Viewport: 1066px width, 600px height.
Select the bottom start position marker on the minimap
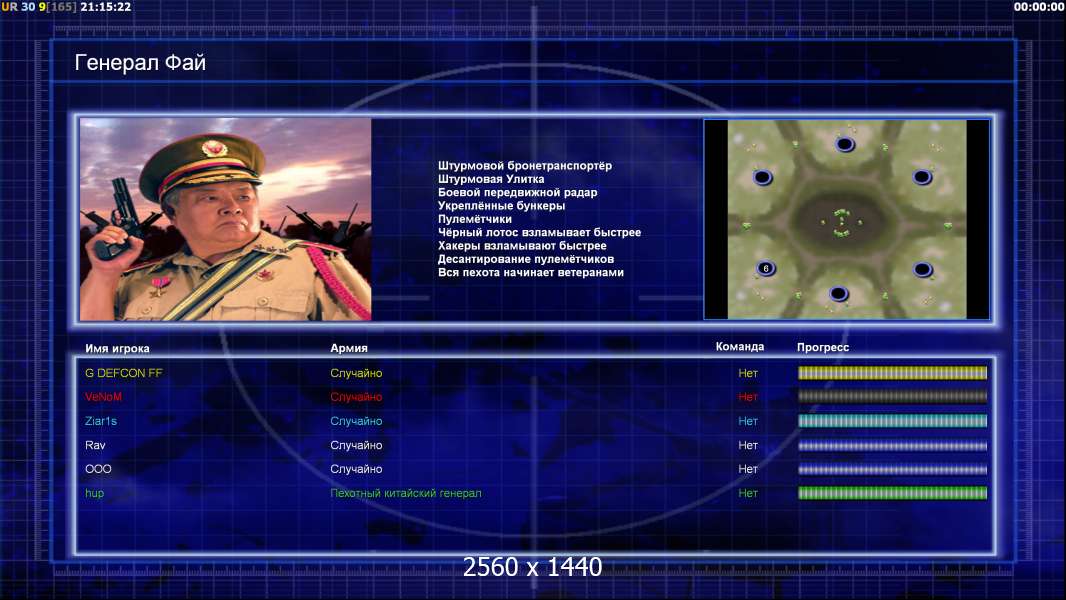(x=838, y=294)
